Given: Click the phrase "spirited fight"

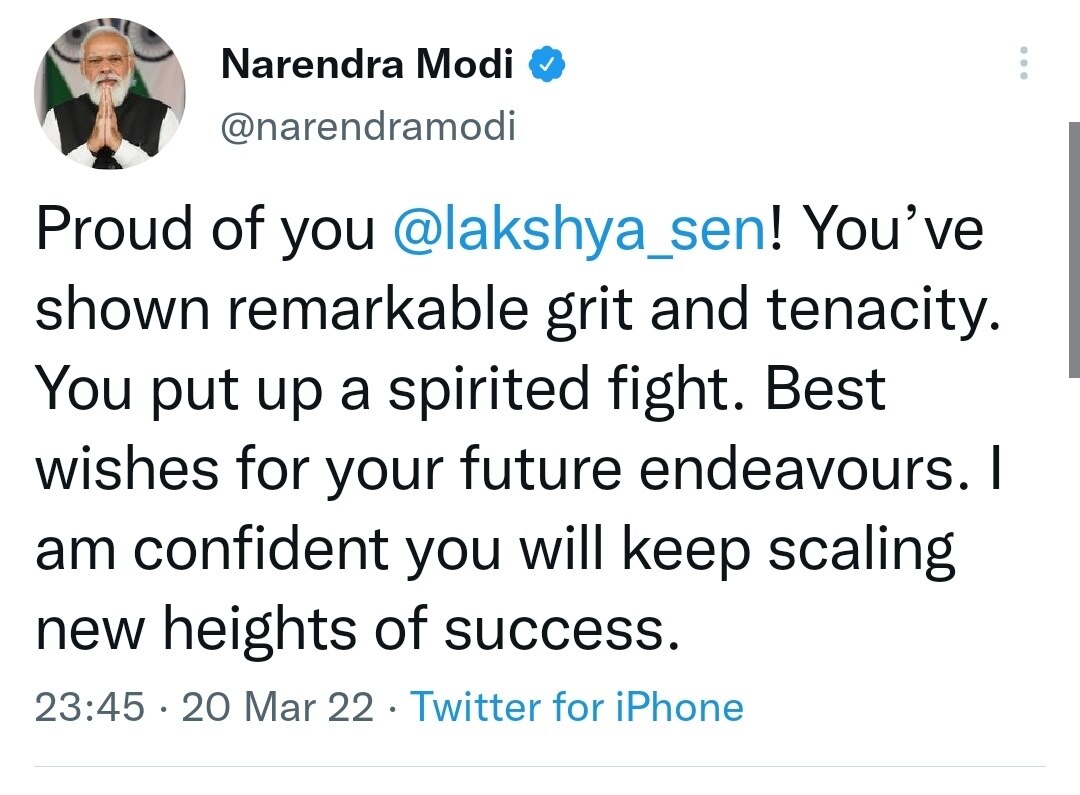Looking at the screenshot, I should click(556, 390).
